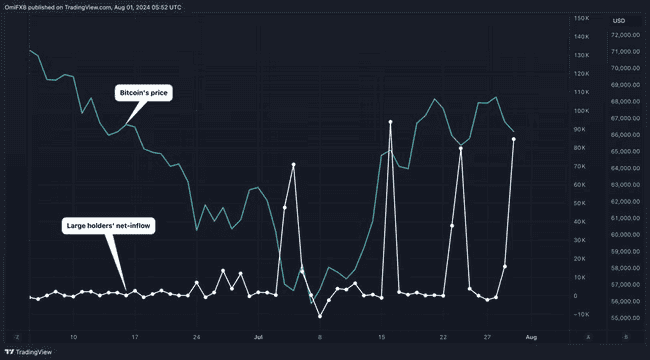Click the Aug marker on time axis

pos(531,337)
